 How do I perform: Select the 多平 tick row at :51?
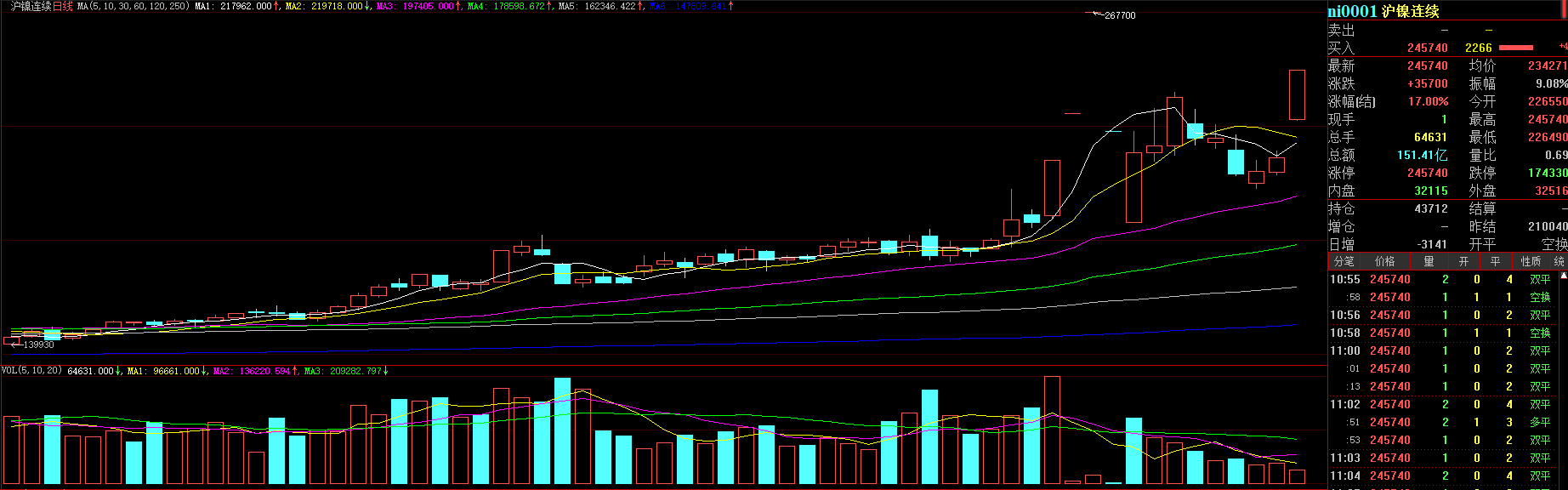tap(1446, 422)
